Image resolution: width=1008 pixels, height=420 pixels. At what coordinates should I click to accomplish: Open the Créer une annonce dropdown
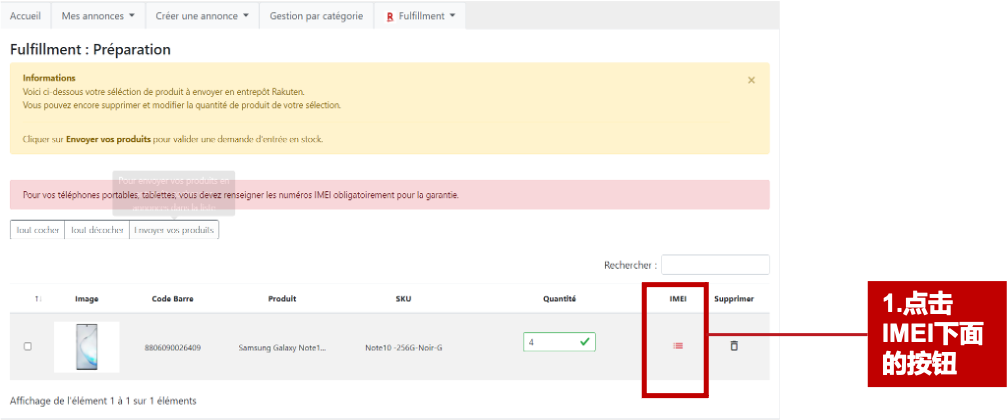pos(201,16)
